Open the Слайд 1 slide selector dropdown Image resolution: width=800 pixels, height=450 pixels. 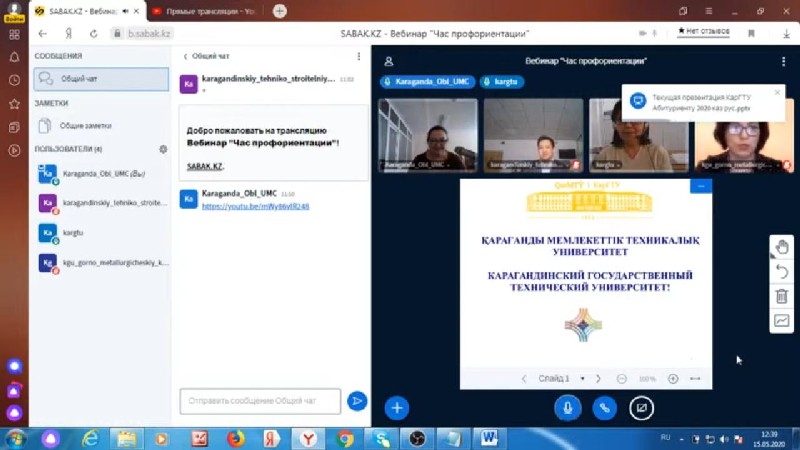point(561,379)
